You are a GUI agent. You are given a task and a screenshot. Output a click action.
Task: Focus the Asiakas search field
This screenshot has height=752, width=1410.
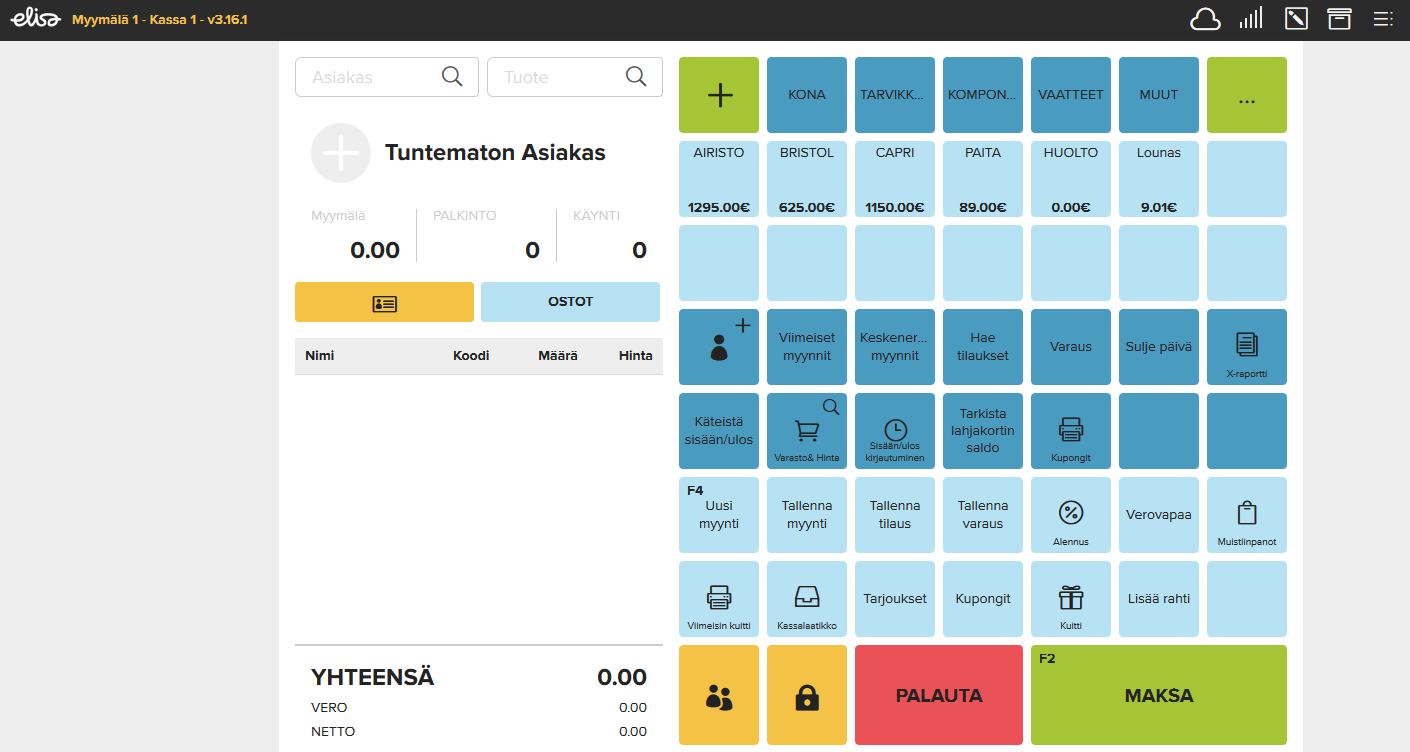pos(387,77)
